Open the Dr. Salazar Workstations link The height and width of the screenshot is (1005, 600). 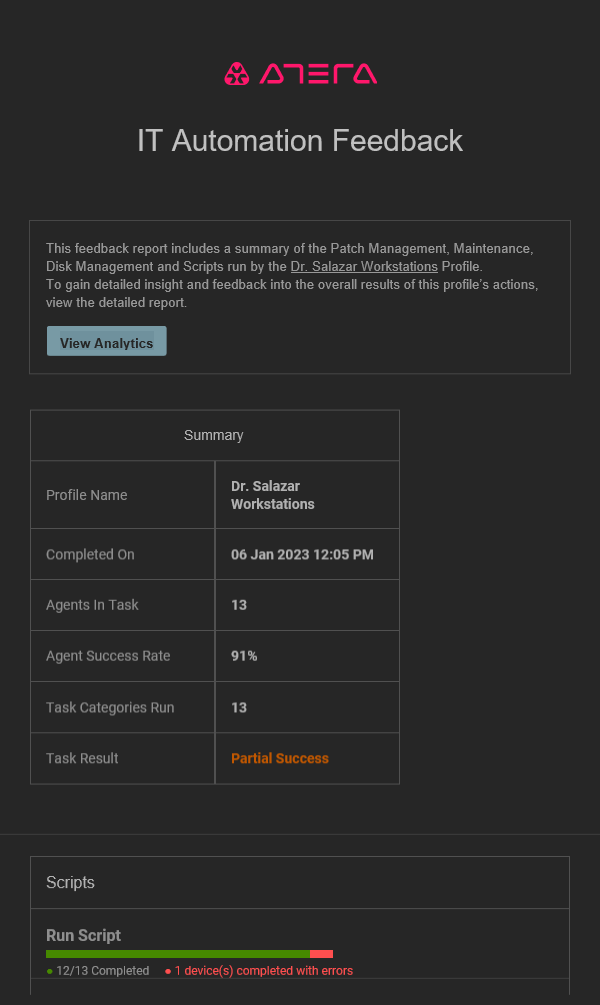coord(363,266)
